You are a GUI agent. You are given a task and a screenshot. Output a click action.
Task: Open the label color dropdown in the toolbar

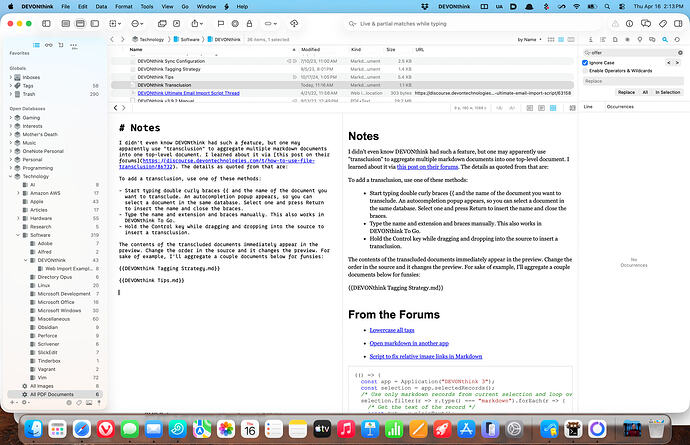(x=270, y=24)
